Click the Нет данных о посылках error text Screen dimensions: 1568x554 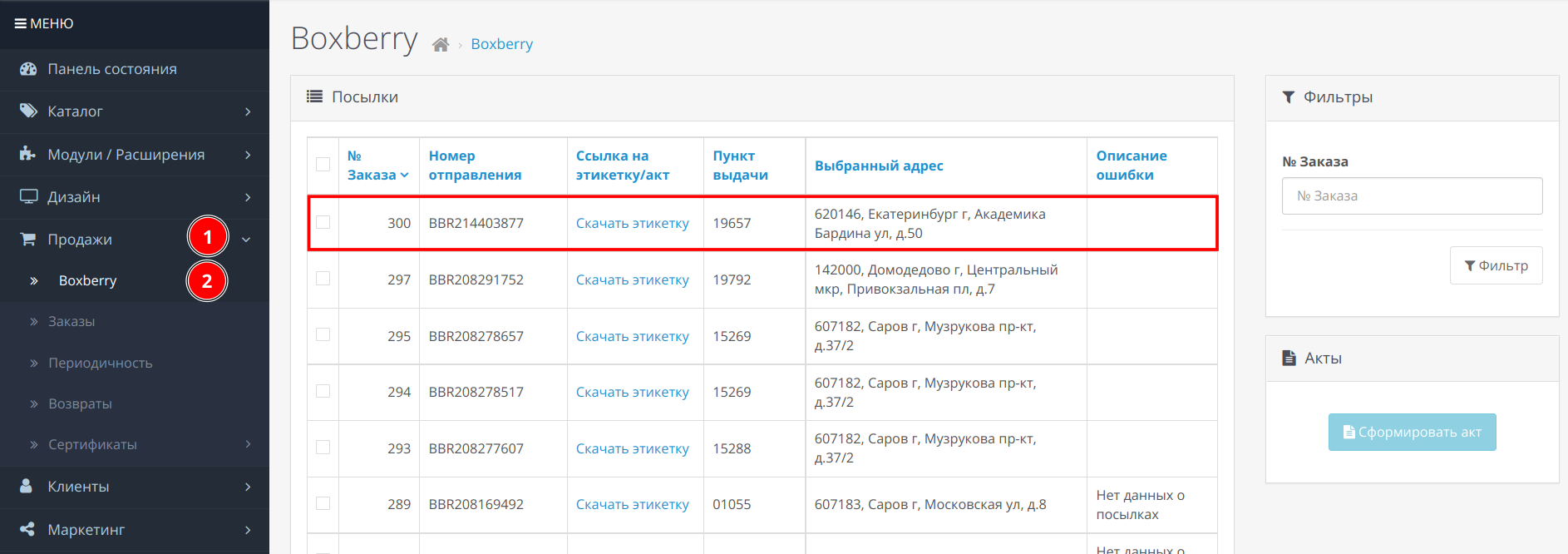[1141, 505]
